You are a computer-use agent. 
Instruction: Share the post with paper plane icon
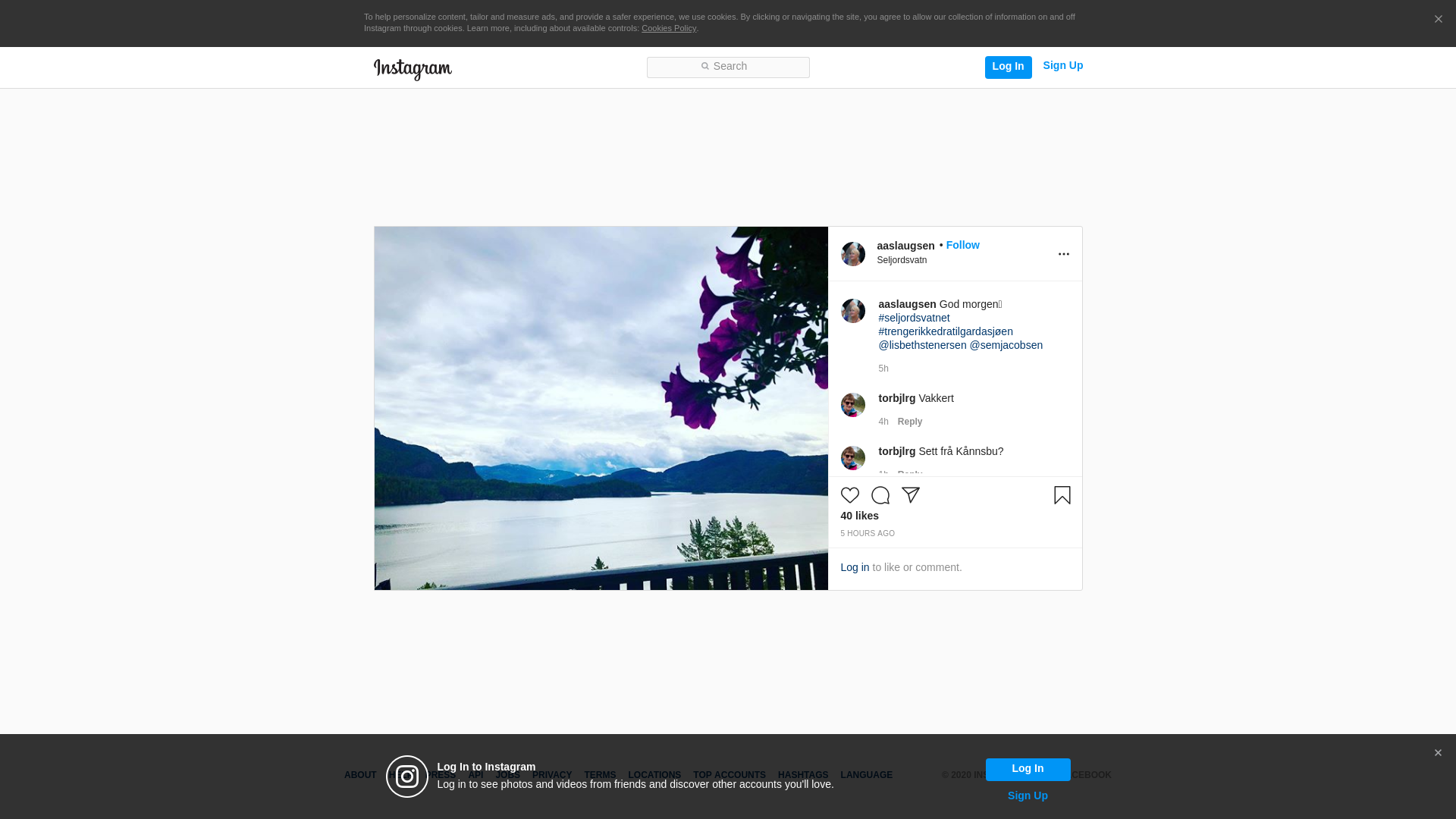pyautogui.click(x=911, y=495)
